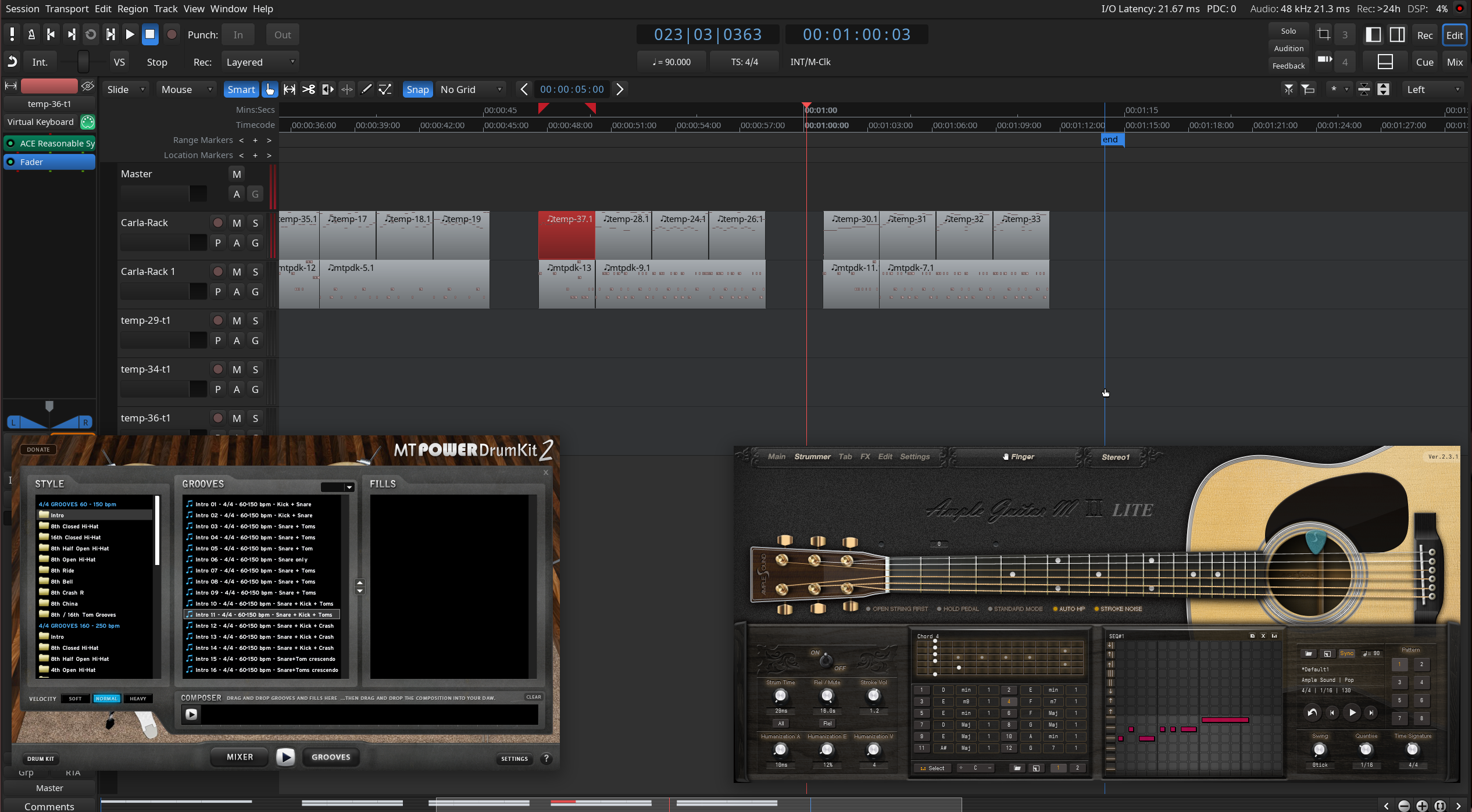Open the Transport menu
The width and height of the screenshot is (1472, 812).
(67, 9)
